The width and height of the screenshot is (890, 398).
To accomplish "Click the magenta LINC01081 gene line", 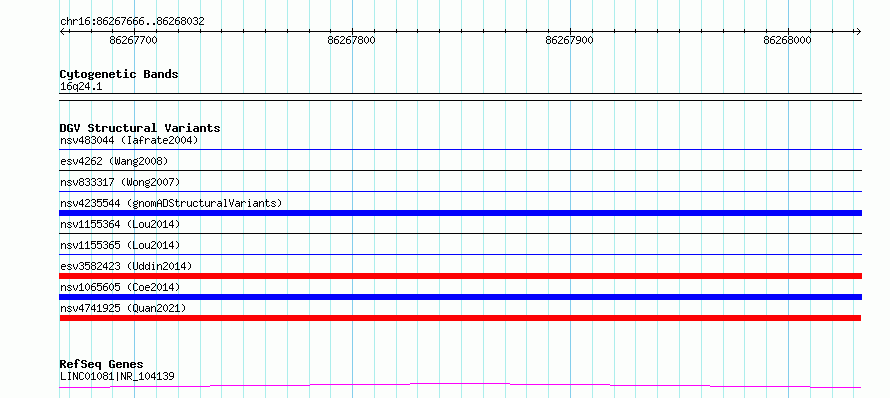I will [460, 386].
